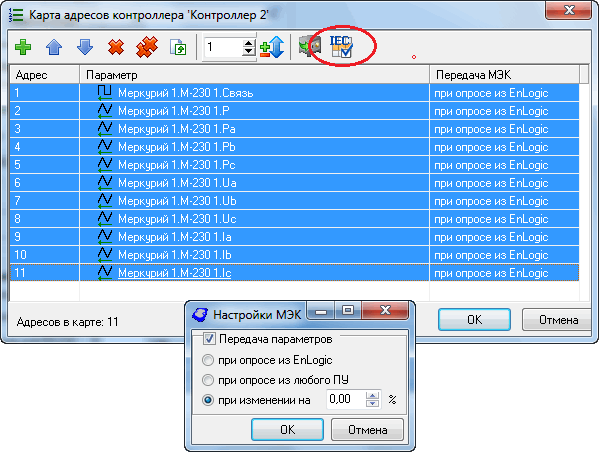Click the green plus add address icon
599x453 pixels.
(x=23, y=47)
